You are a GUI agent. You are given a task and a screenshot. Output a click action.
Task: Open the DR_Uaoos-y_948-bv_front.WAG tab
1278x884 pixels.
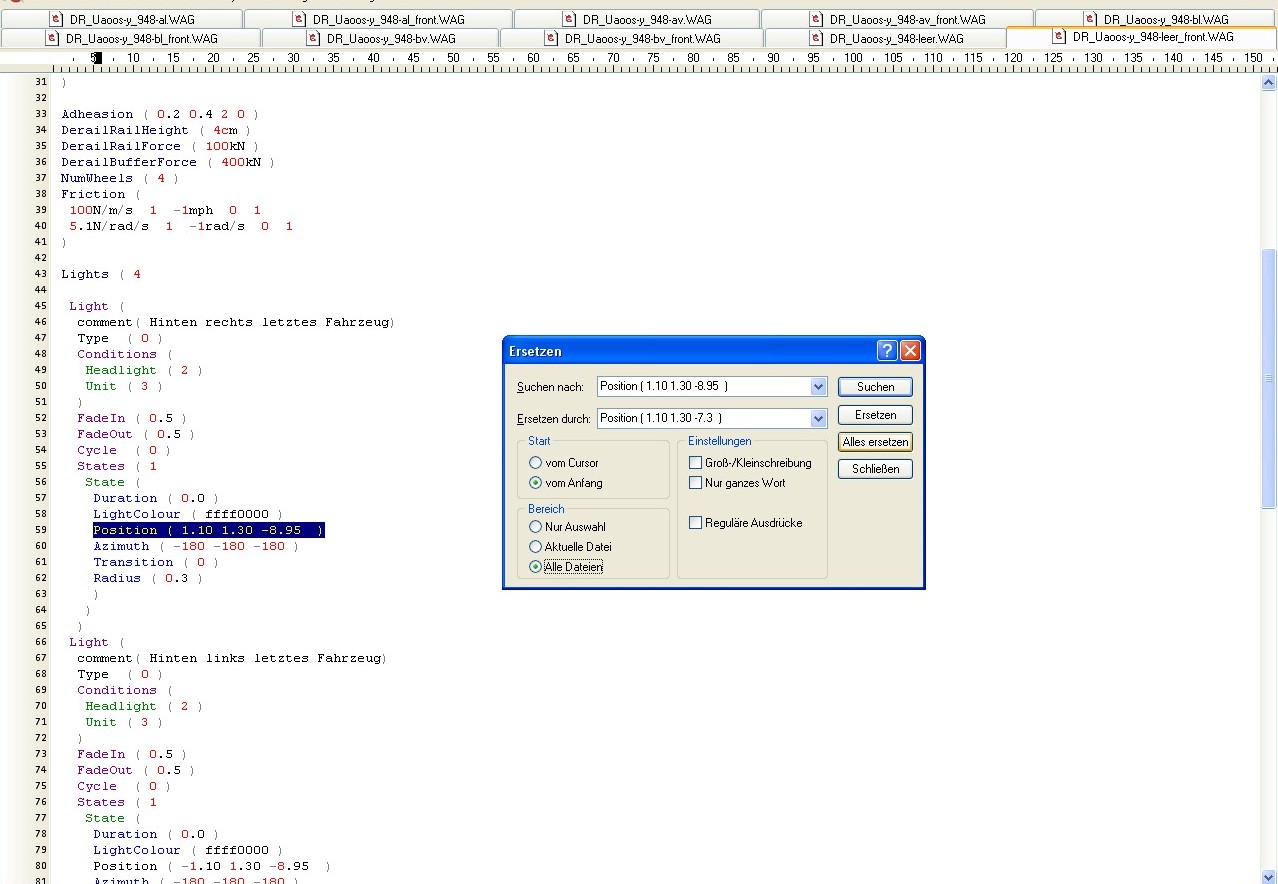641,38
